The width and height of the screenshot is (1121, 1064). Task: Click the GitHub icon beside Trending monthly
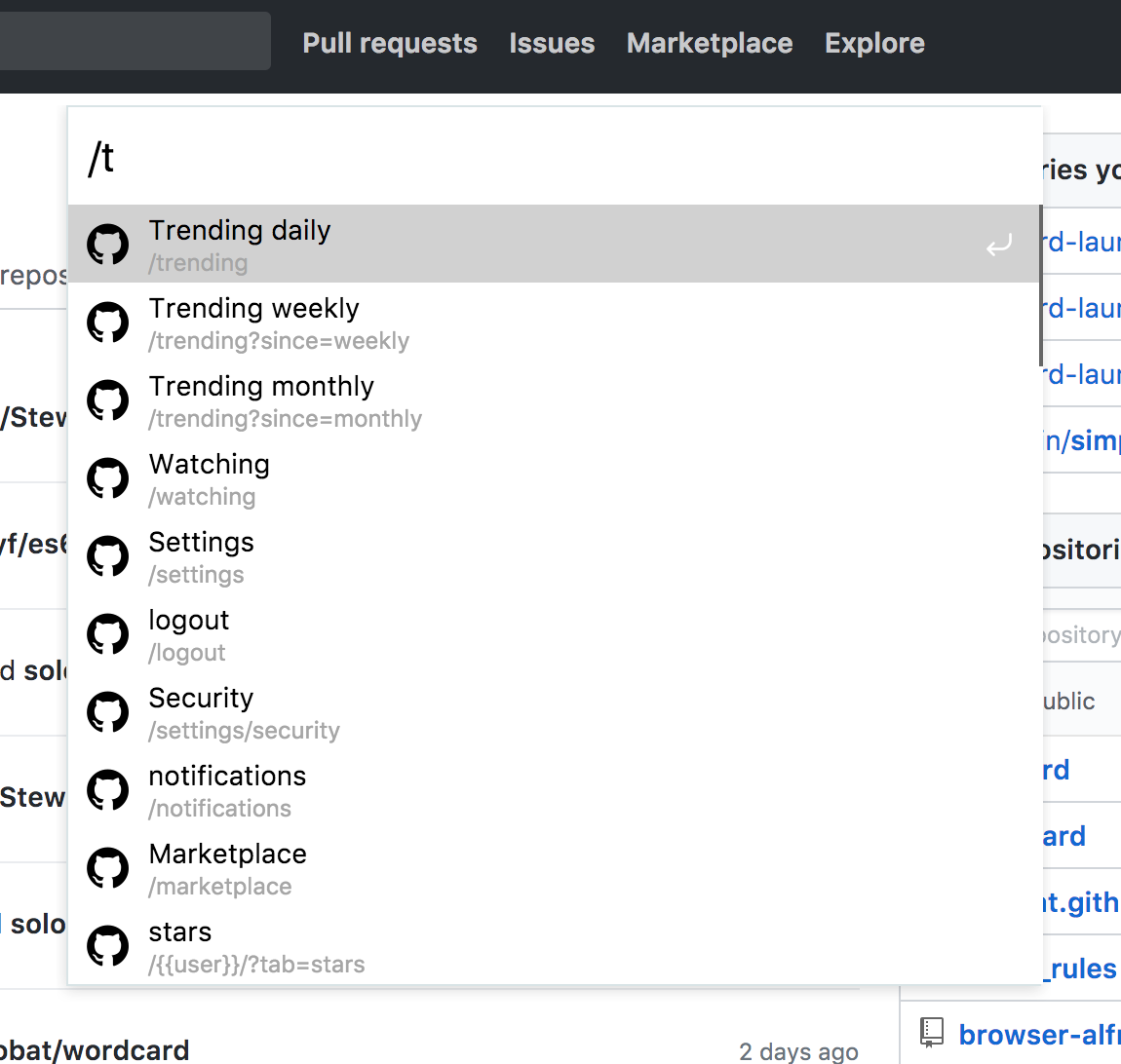pos(108,400)
